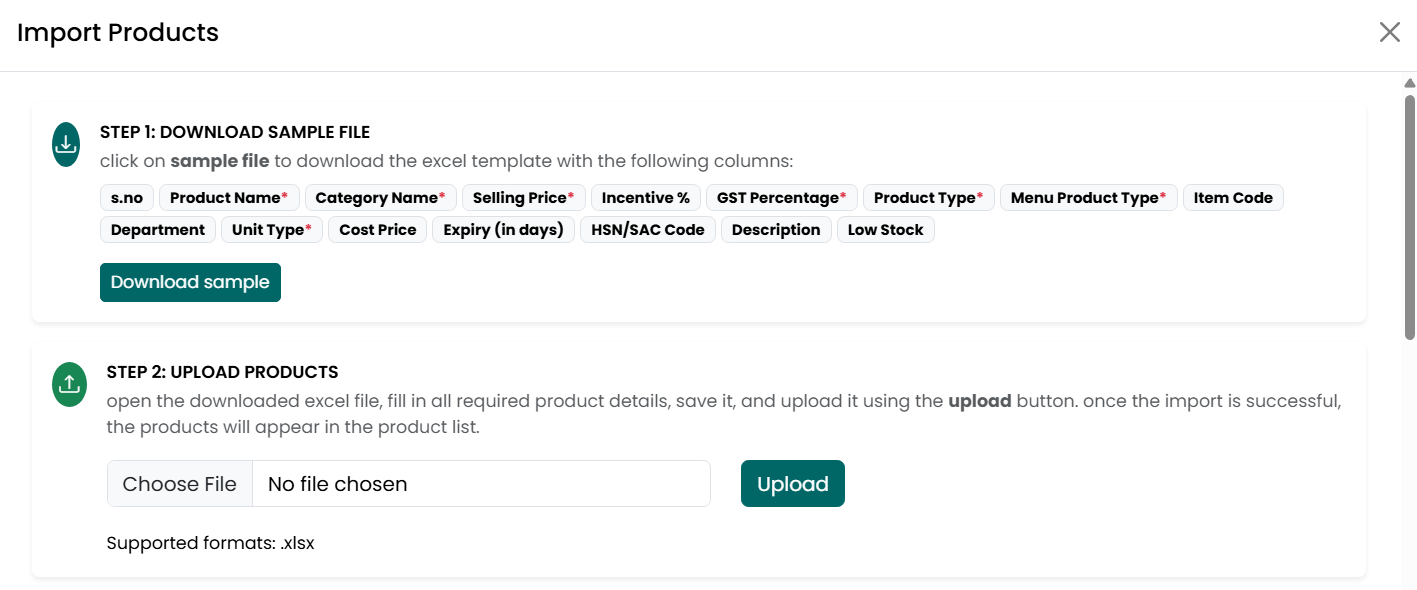1417x590 pixels.
Task: Click the scrollbar up arrow
Action: coord(1410,83)
